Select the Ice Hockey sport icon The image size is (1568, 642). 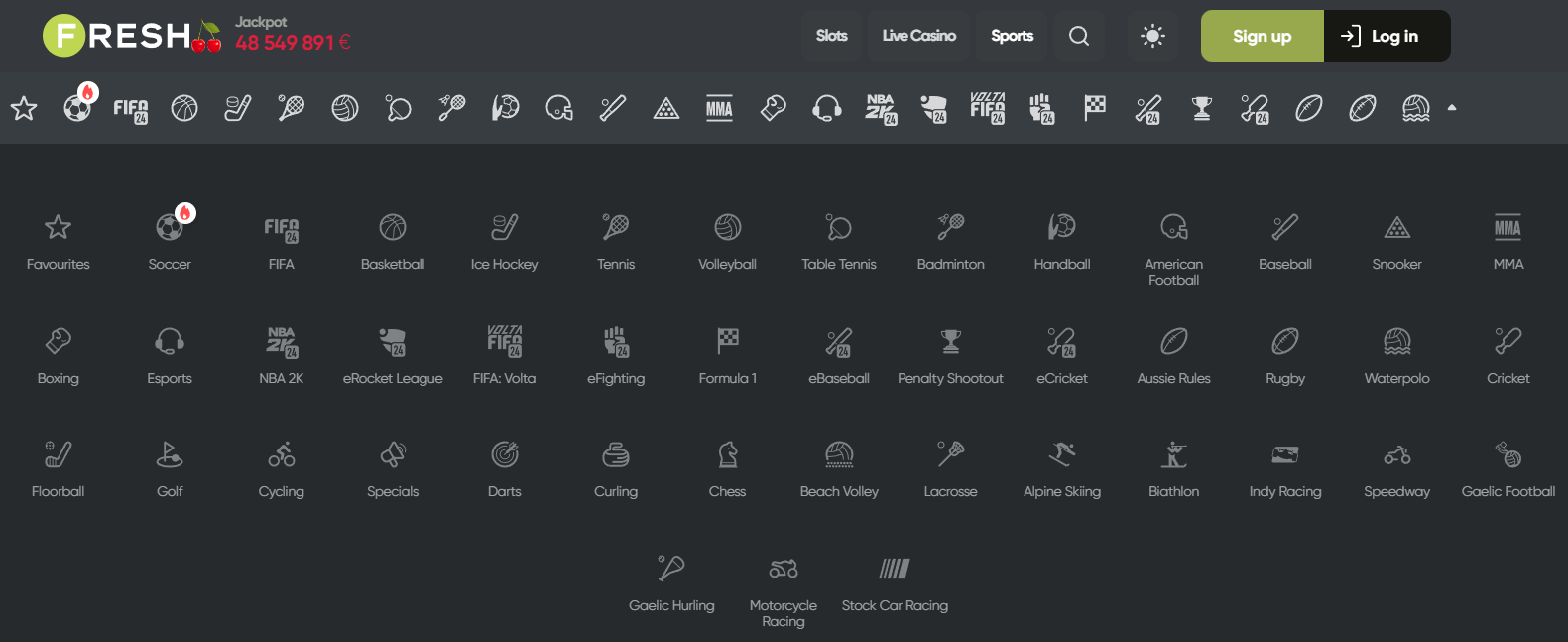coord(504,240)
